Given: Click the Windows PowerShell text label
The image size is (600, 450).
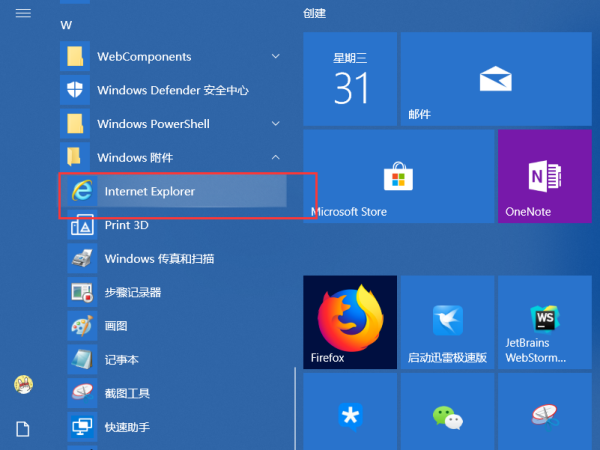Looking at the screenshot, I should 153,124.
